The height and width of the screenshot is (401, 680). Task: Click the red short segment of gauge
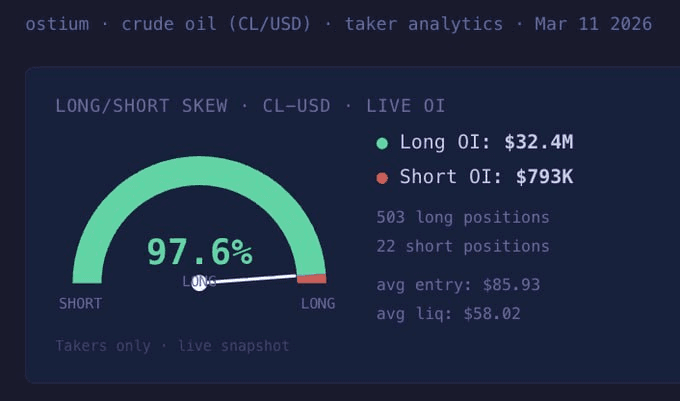coord(312,278)
